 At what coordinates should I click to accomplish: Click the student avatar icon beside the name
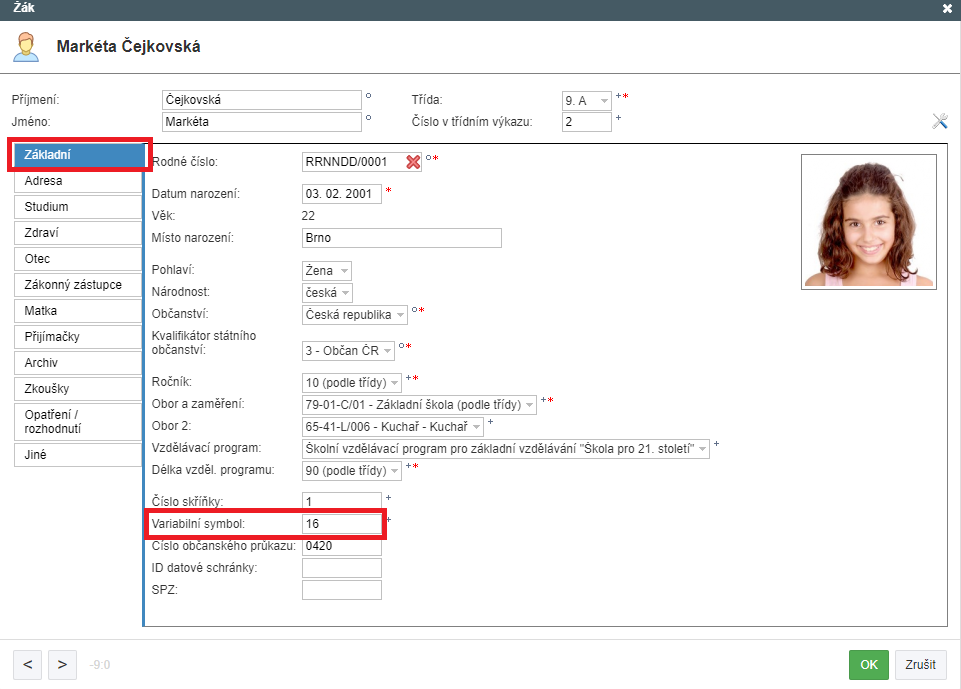26,47
